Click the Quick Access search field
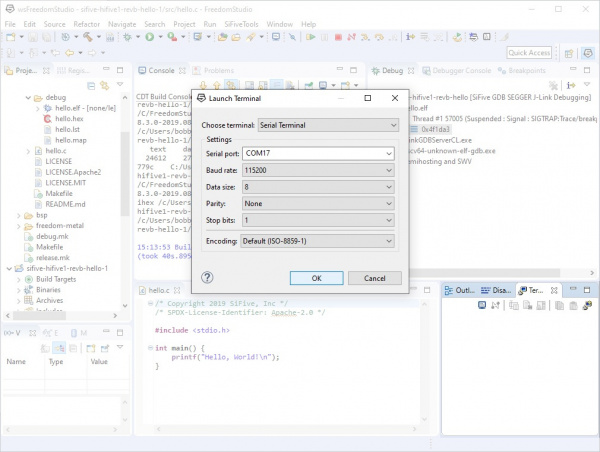This screenshot has height=452, width=600. [529, 53]
